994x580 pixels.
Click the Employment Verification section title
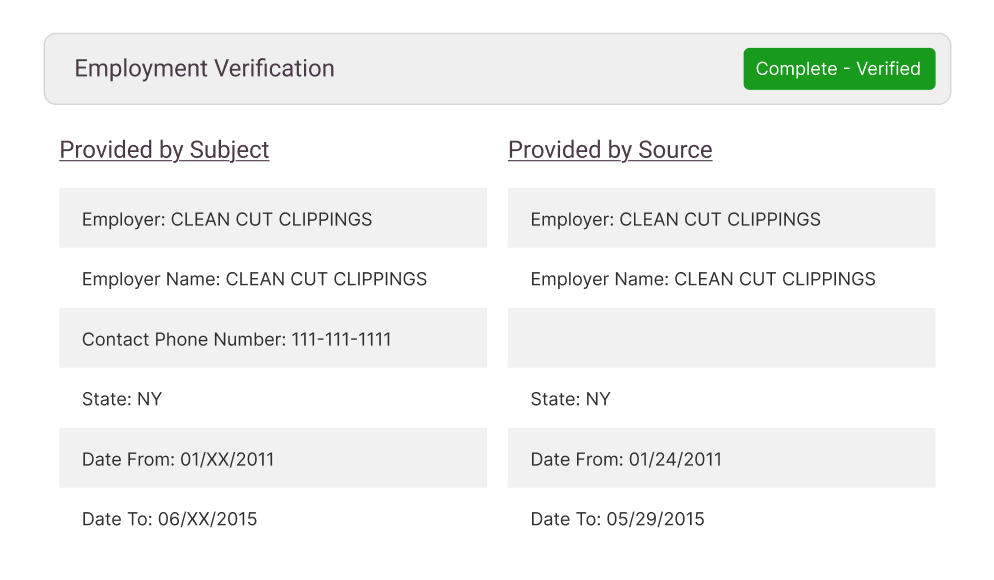point(204,69)
